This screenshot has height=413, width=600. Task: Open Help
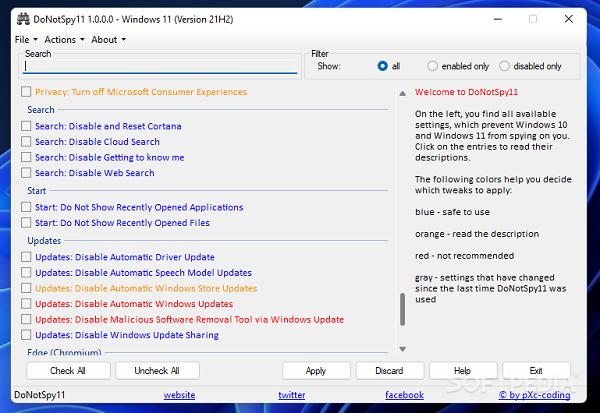463,371
